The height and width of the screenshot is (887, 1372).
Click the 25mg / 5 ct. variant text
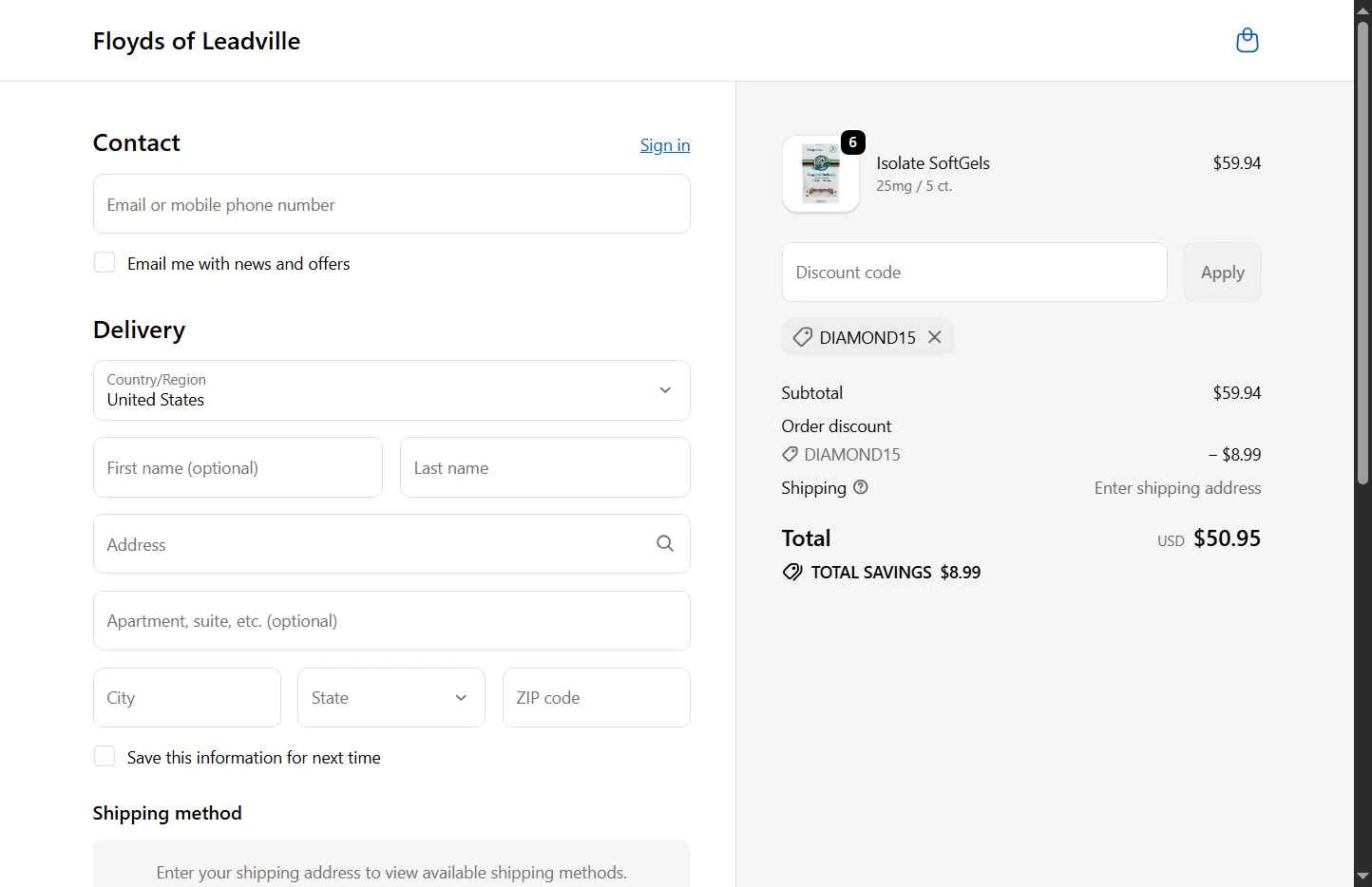click(x=914, y=186)
